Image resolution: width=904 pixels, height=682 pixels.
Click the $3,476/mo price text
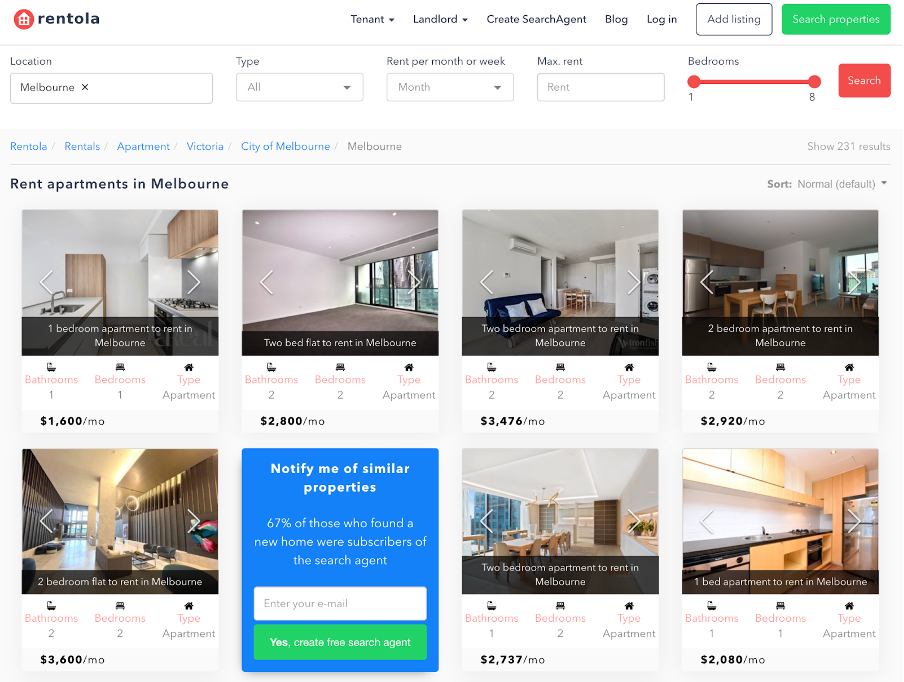click(x=513, y=421)
